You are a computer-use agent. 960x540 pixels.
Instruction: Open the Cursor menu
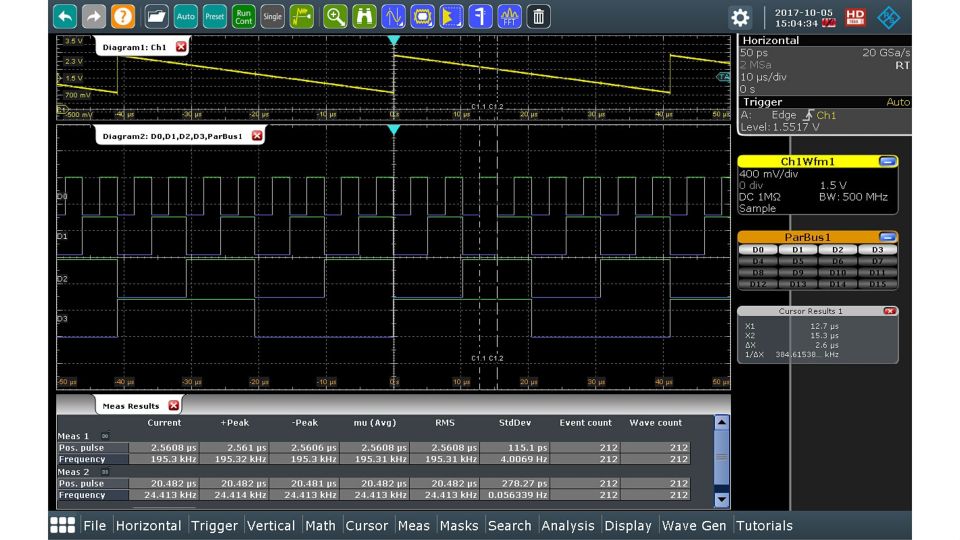click(367, 525)
